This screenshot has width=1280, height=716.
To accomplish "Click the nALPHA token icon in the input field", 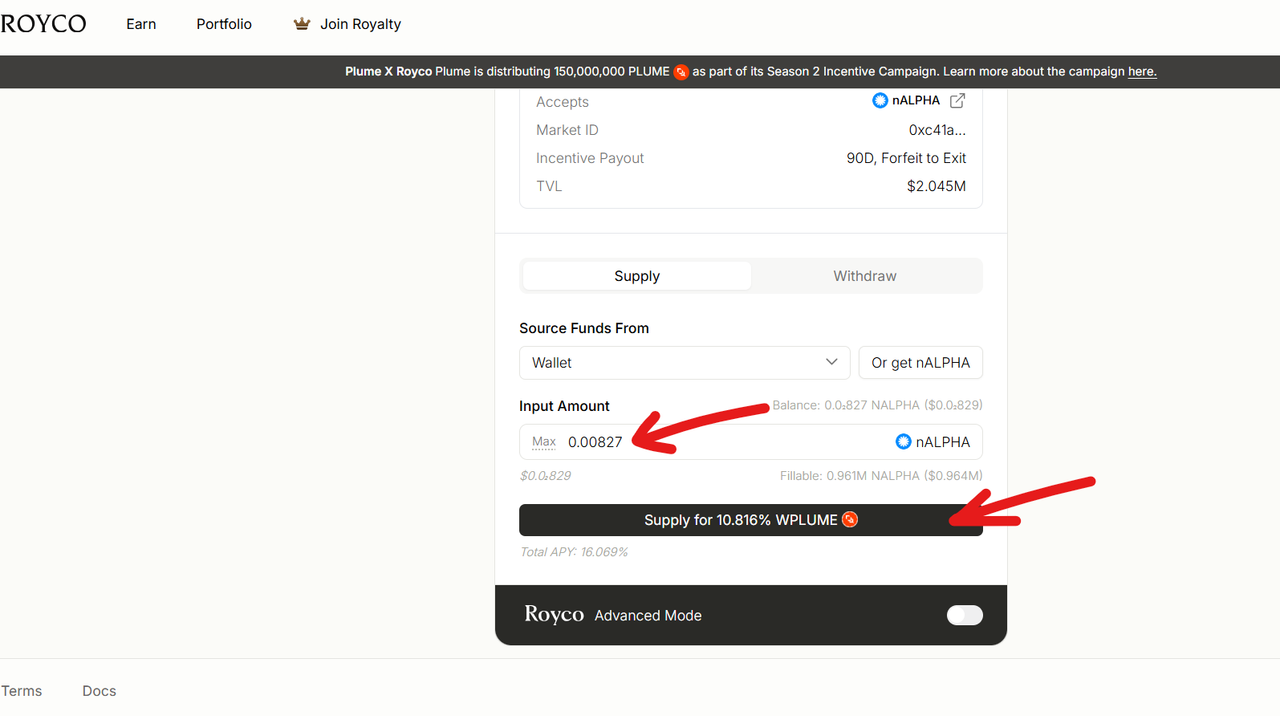I will tap(903, 442).
